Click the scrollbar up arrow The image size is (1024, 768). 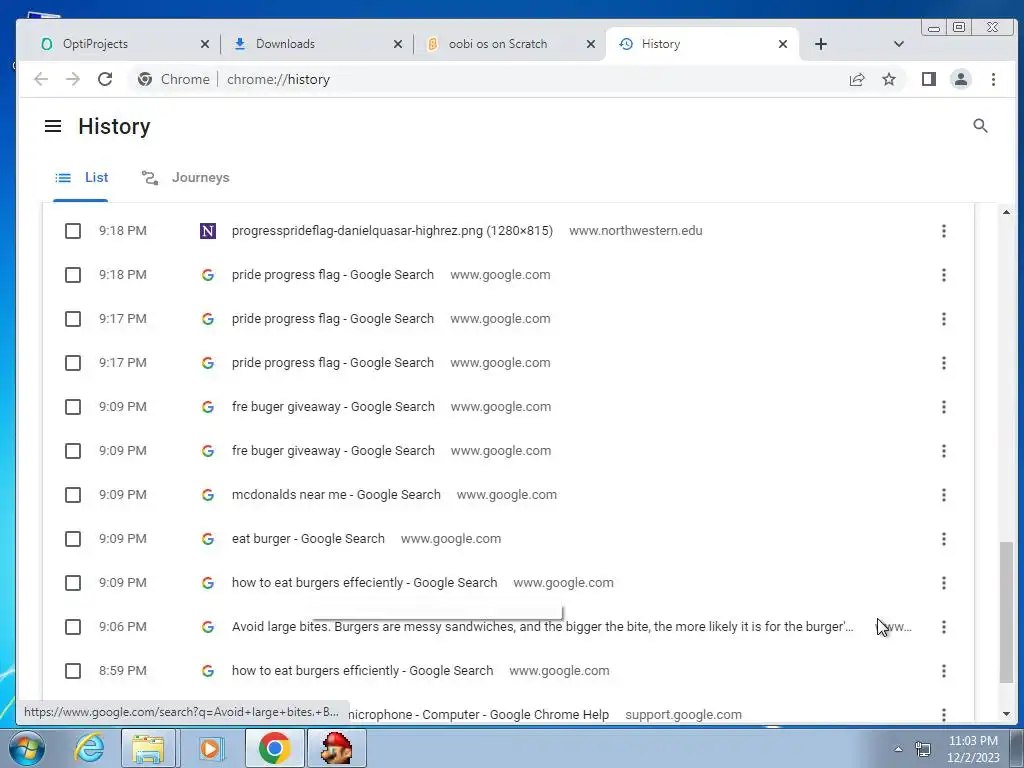[x=1006, y=212]
